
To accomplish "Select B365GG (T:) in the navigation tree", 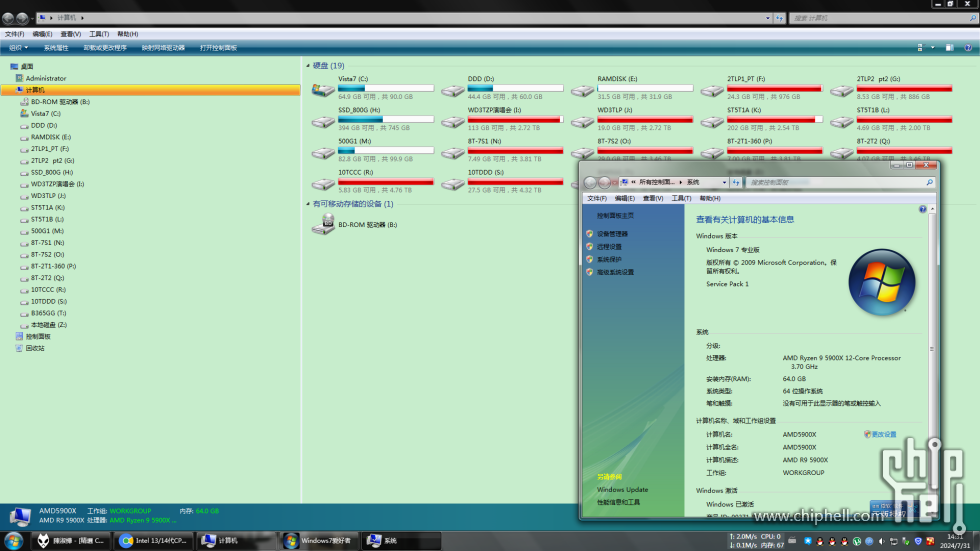I will [48, 313].
